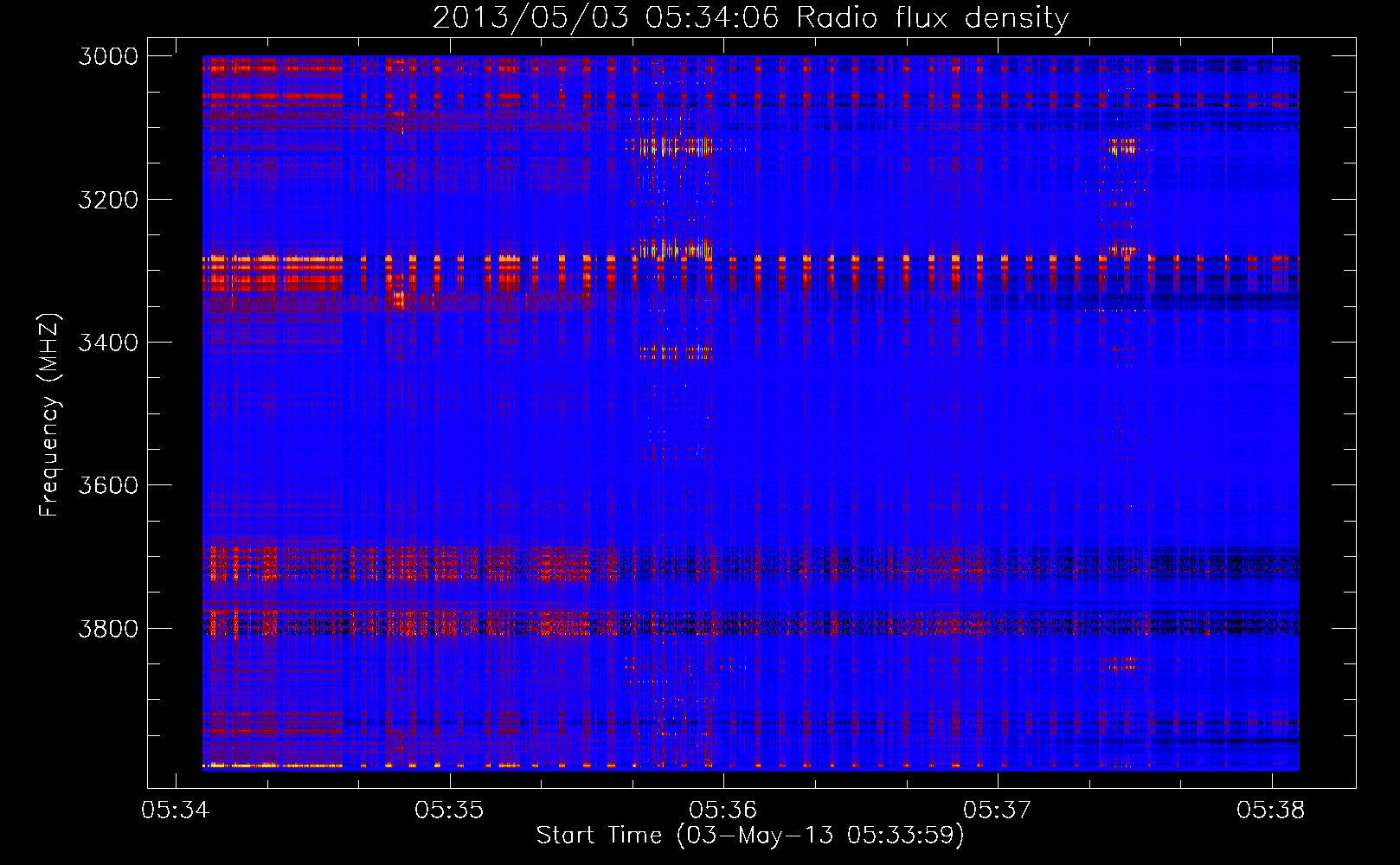Click the '3600' frequency axis label
The height and width of the screenshot is (865, 1400).
(x=108, y=485)
